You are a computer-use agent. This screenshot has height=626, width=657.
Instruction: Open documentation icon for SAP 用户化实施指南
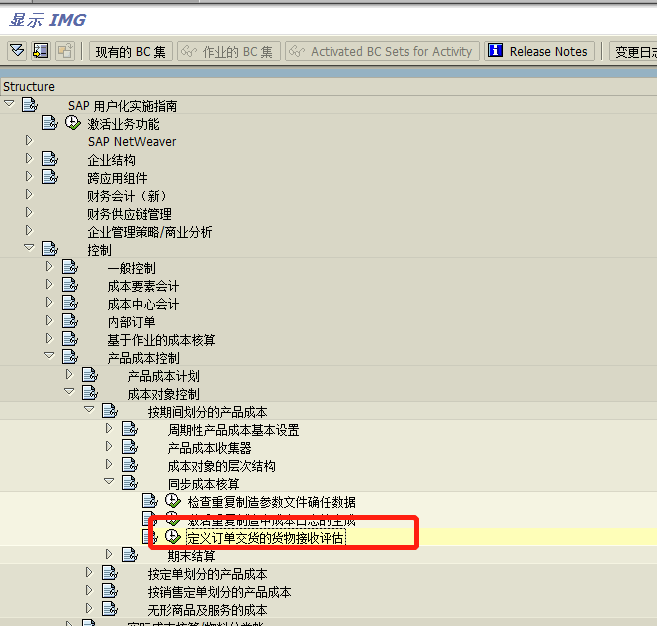point(30,104)
